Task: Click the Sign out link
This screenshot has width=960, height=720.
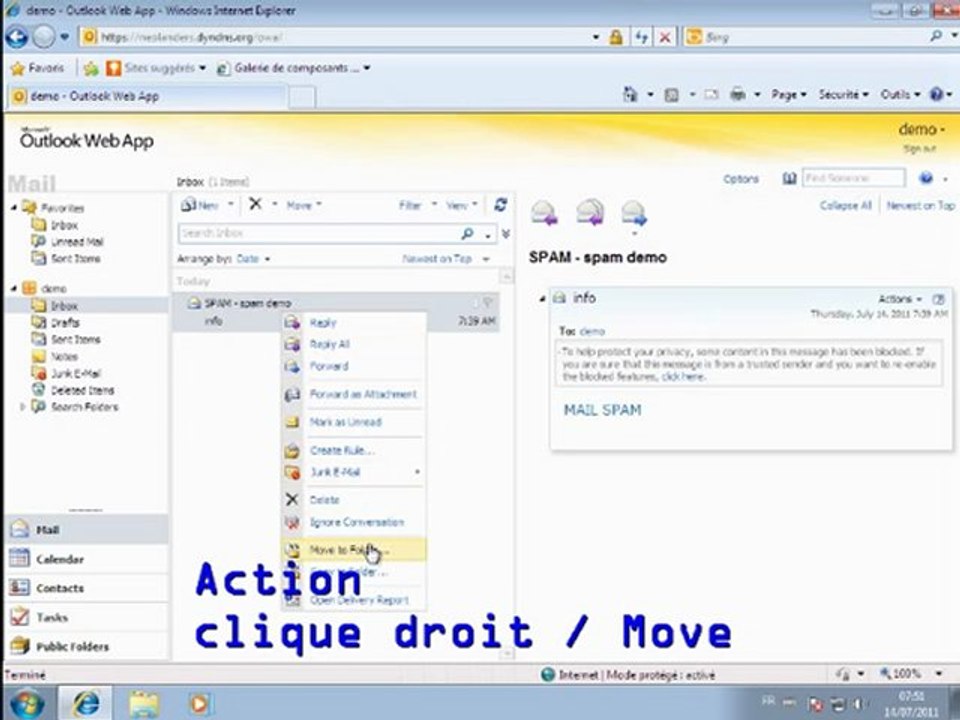Action: tap(919, 149)
